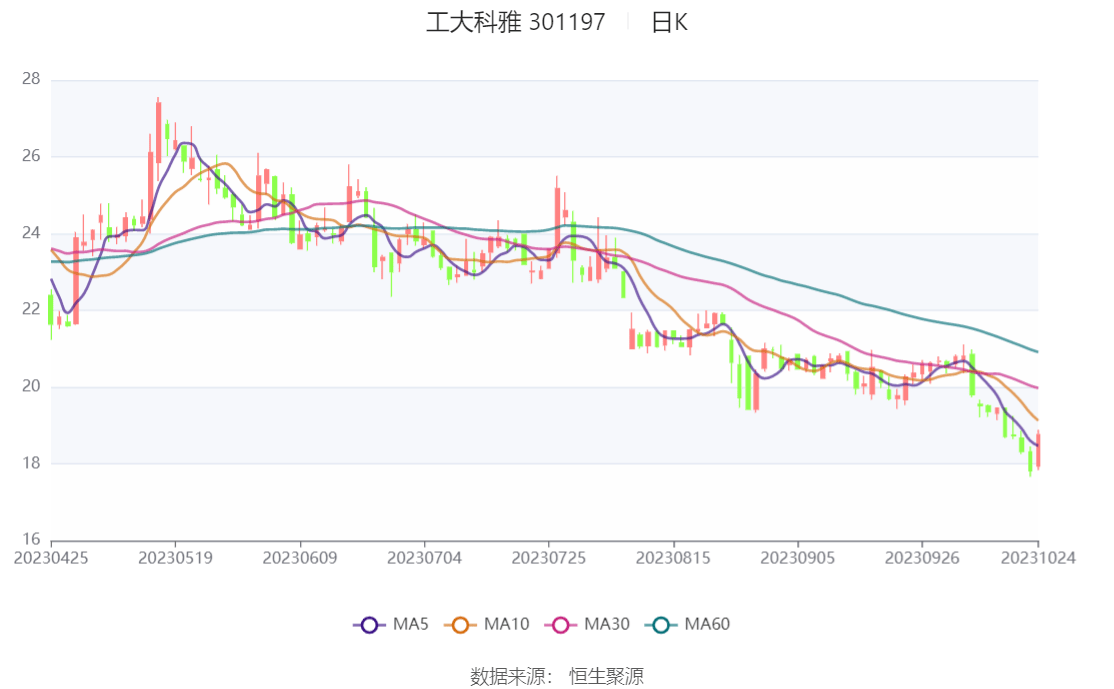
Task: Click the 28 price axis label
Action: click(31, 79)
